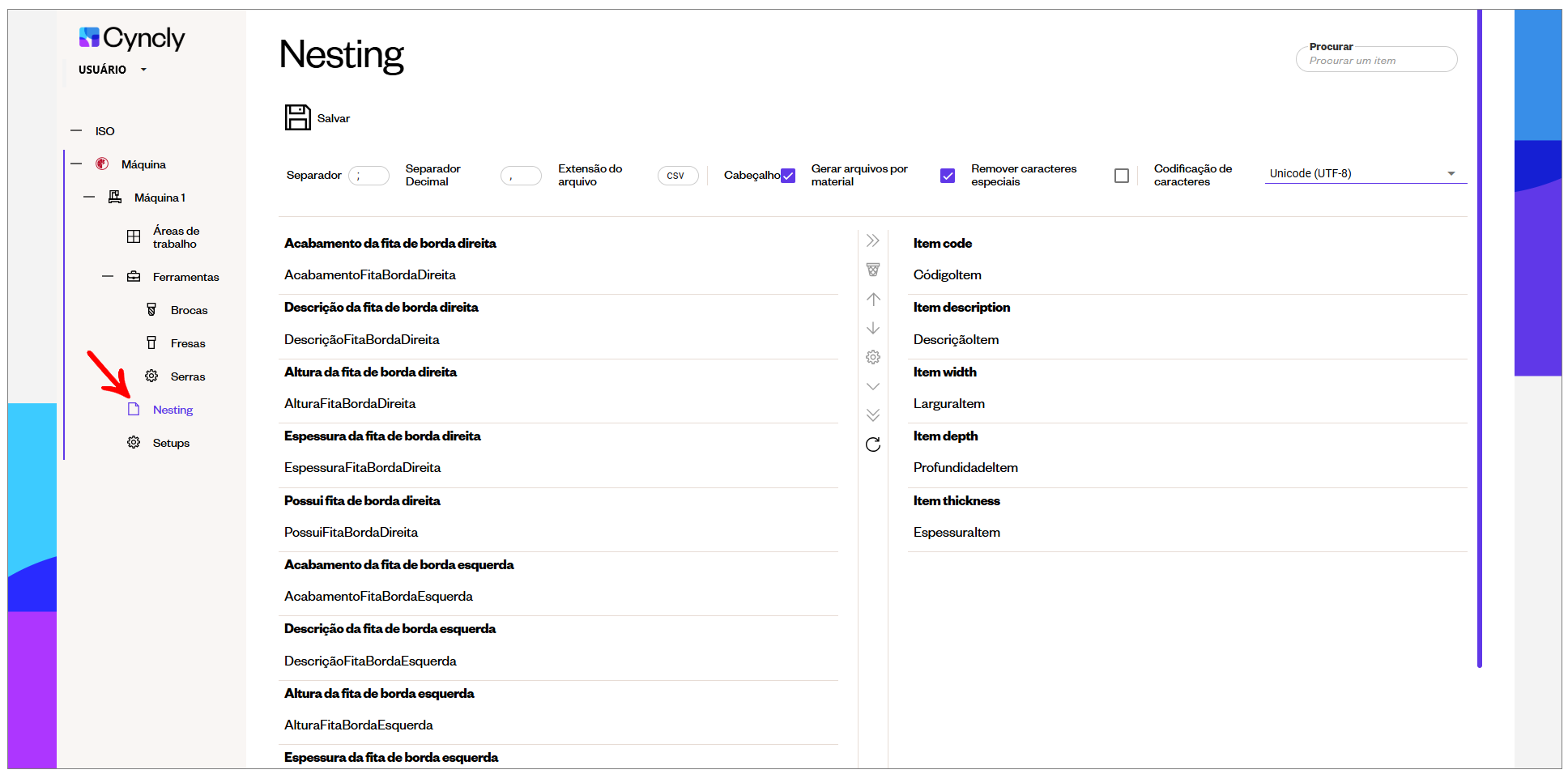Image resolution: width=1568 pixels, height=774 pixels.
Task: Enable Remover caracteres especiais checkbox
Action: tap(1122, 175)
